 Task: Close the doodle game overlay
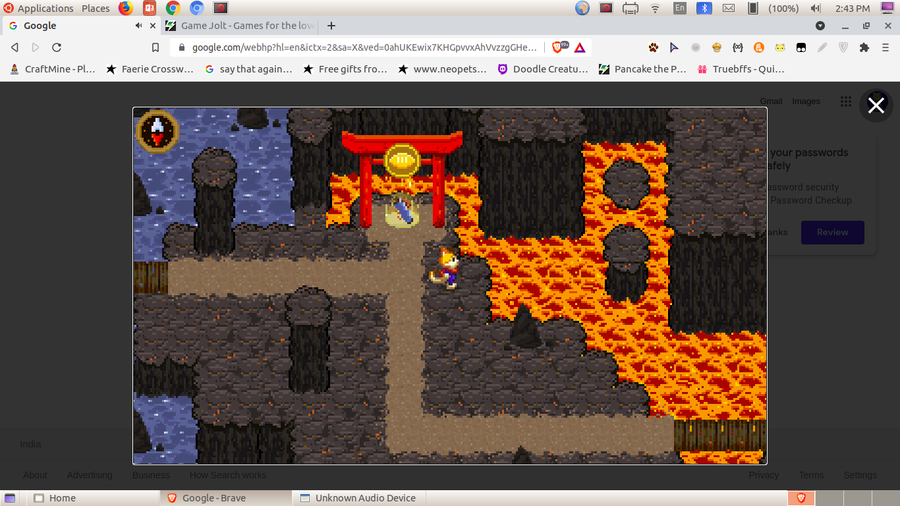tap(876, 105)
